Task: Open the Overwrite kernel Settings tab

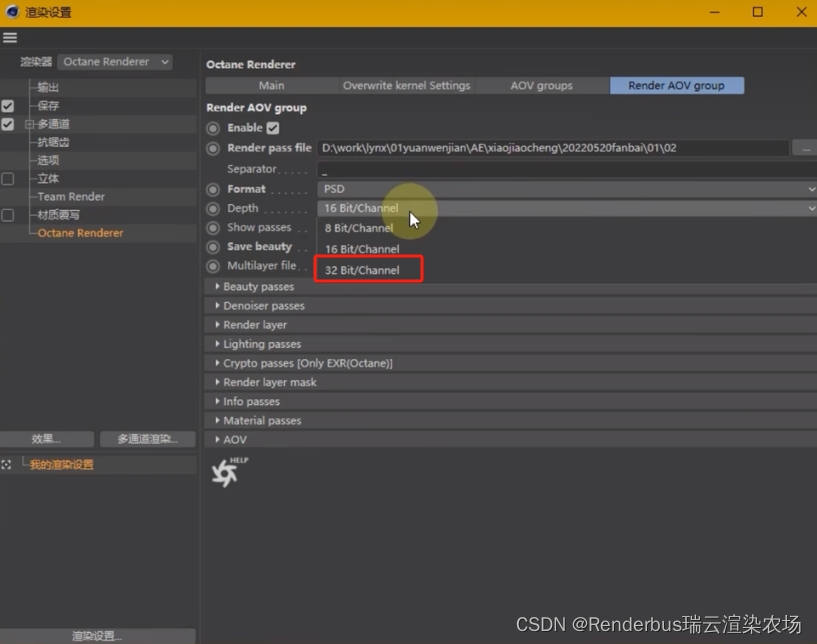Action: pyautogui.click(x=407, y=85)
